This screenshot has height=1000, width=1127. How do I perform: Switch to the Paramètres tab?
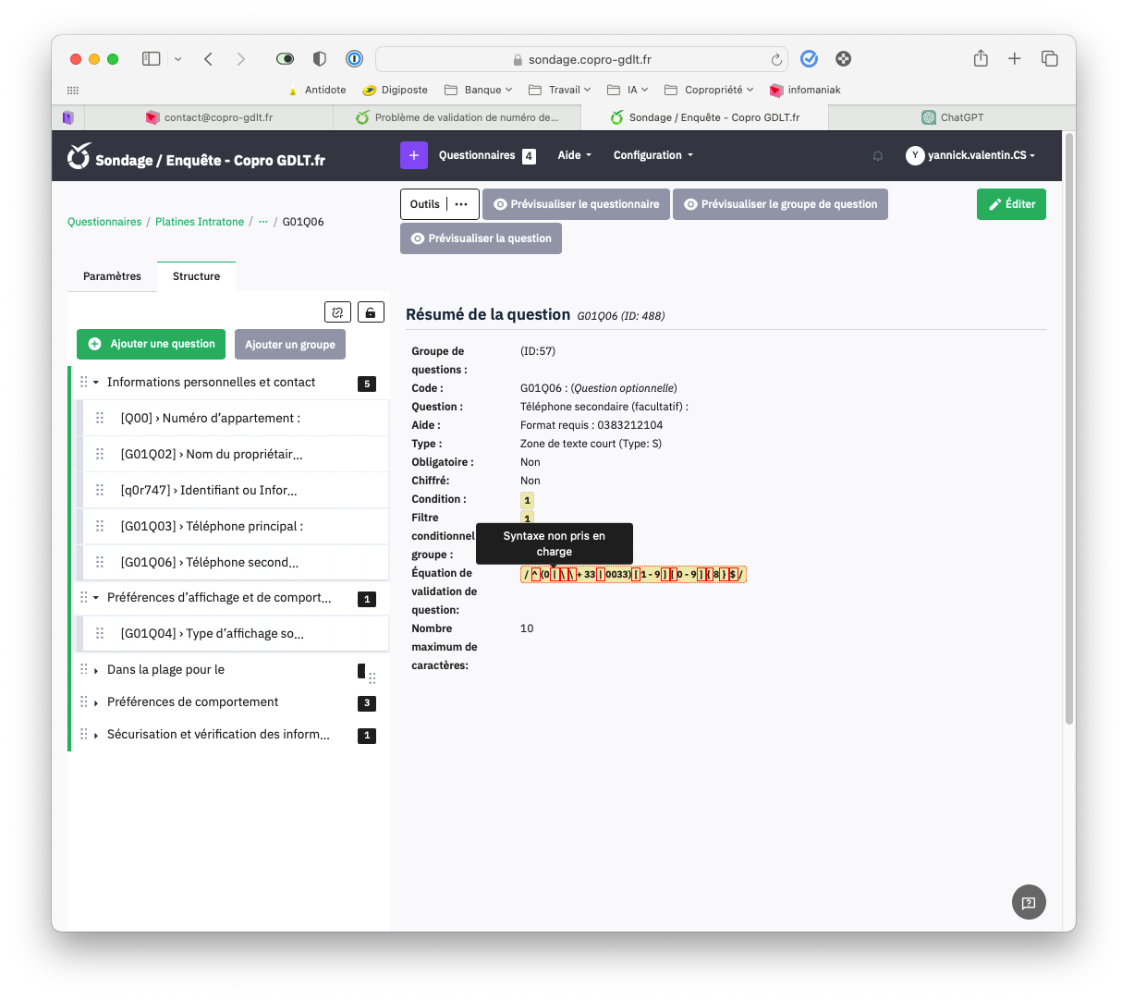pos(112,276)
